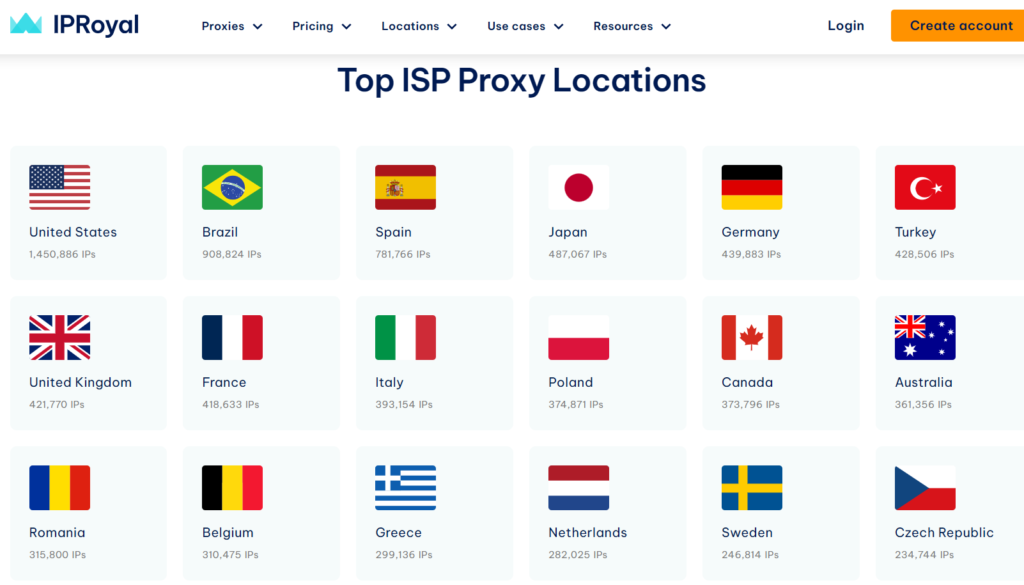This screenshot has height=585, width=1024.
Task: Expand the Use cases menu chevron
Action: click(558, 27)
